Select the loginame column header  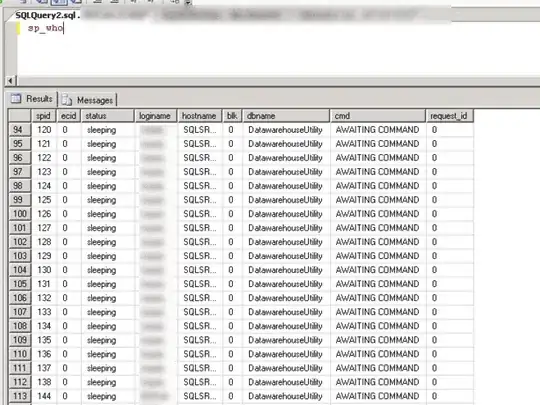pyautogui.click(x=156, y=116)
